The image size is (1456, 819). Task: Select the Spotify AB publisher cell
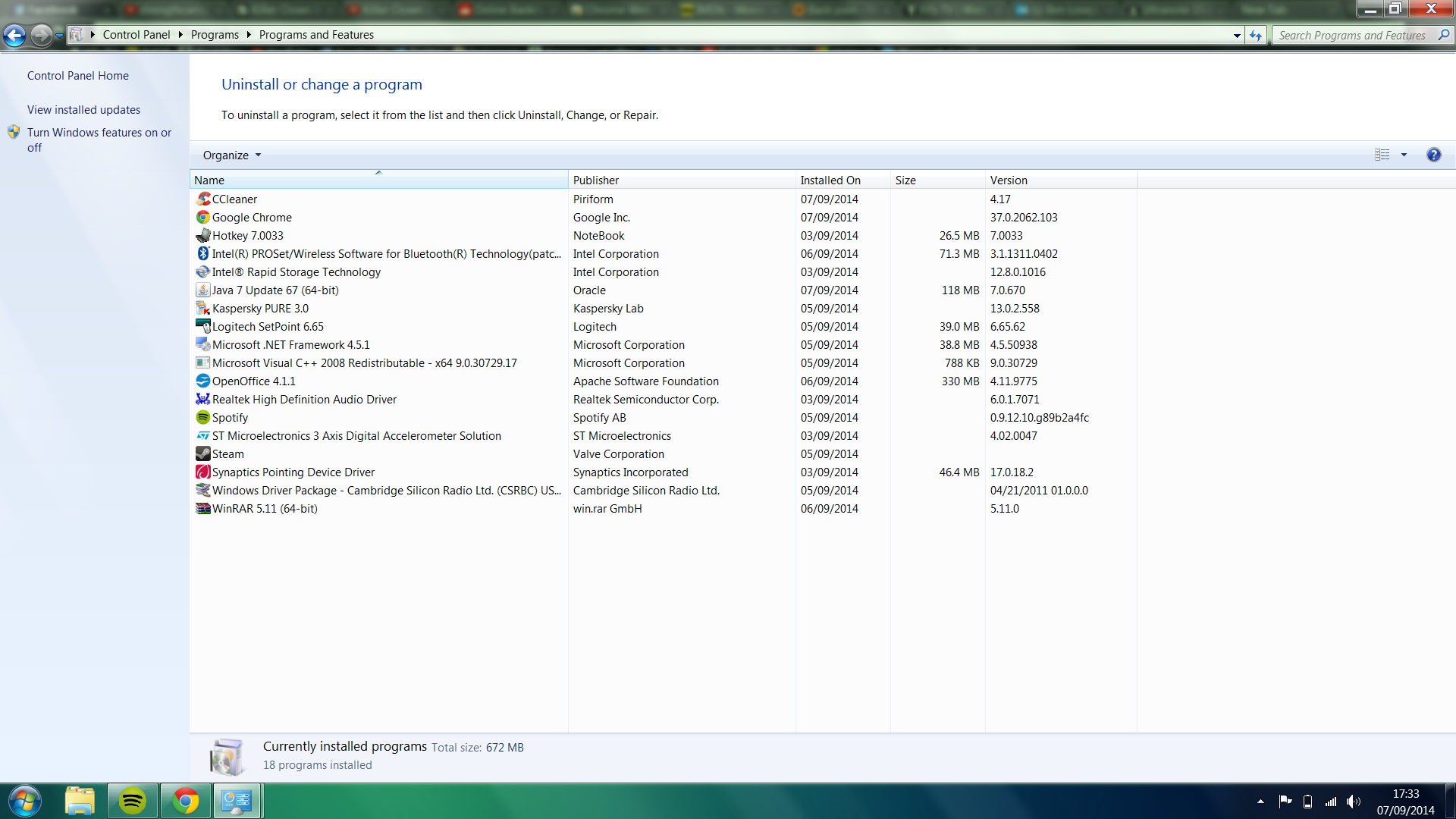pyautogui.click(x=600, y=417)
